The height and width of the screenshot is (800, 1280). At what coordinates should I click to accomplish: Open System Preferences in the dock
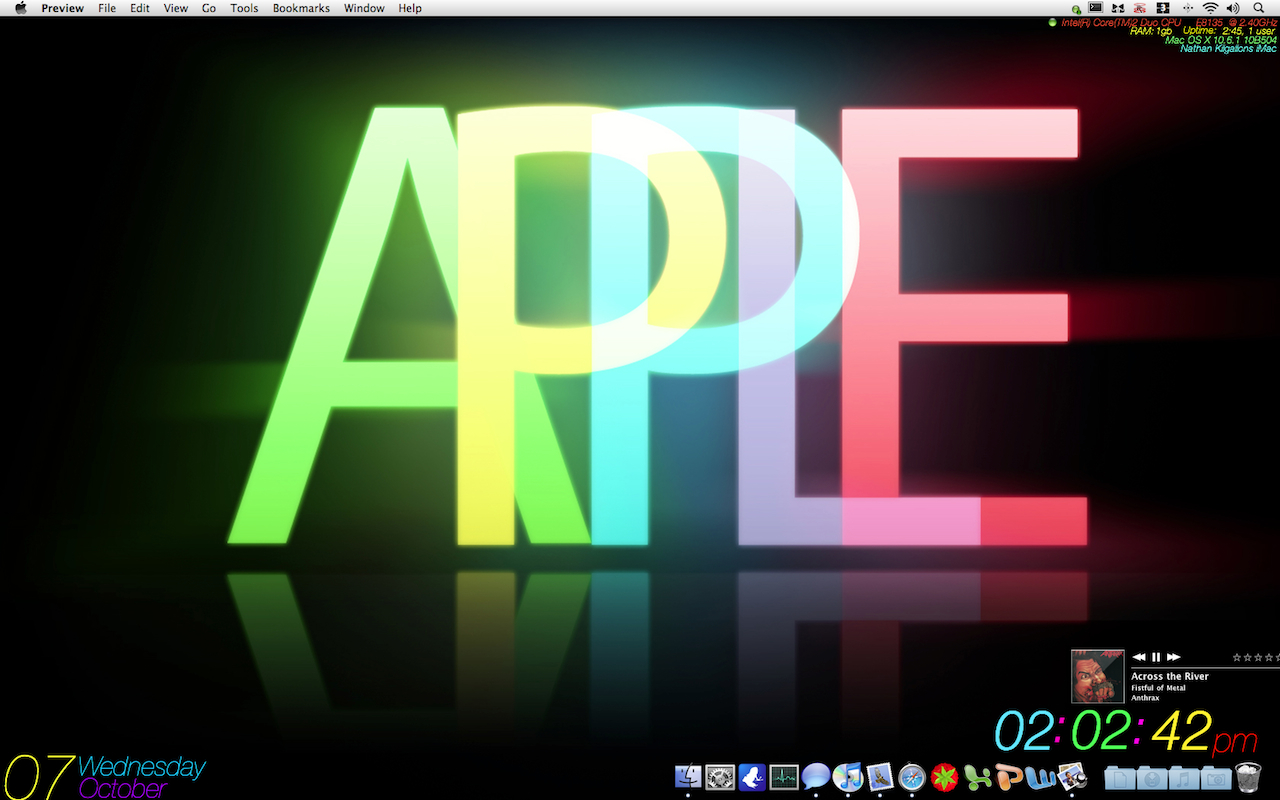720,776
